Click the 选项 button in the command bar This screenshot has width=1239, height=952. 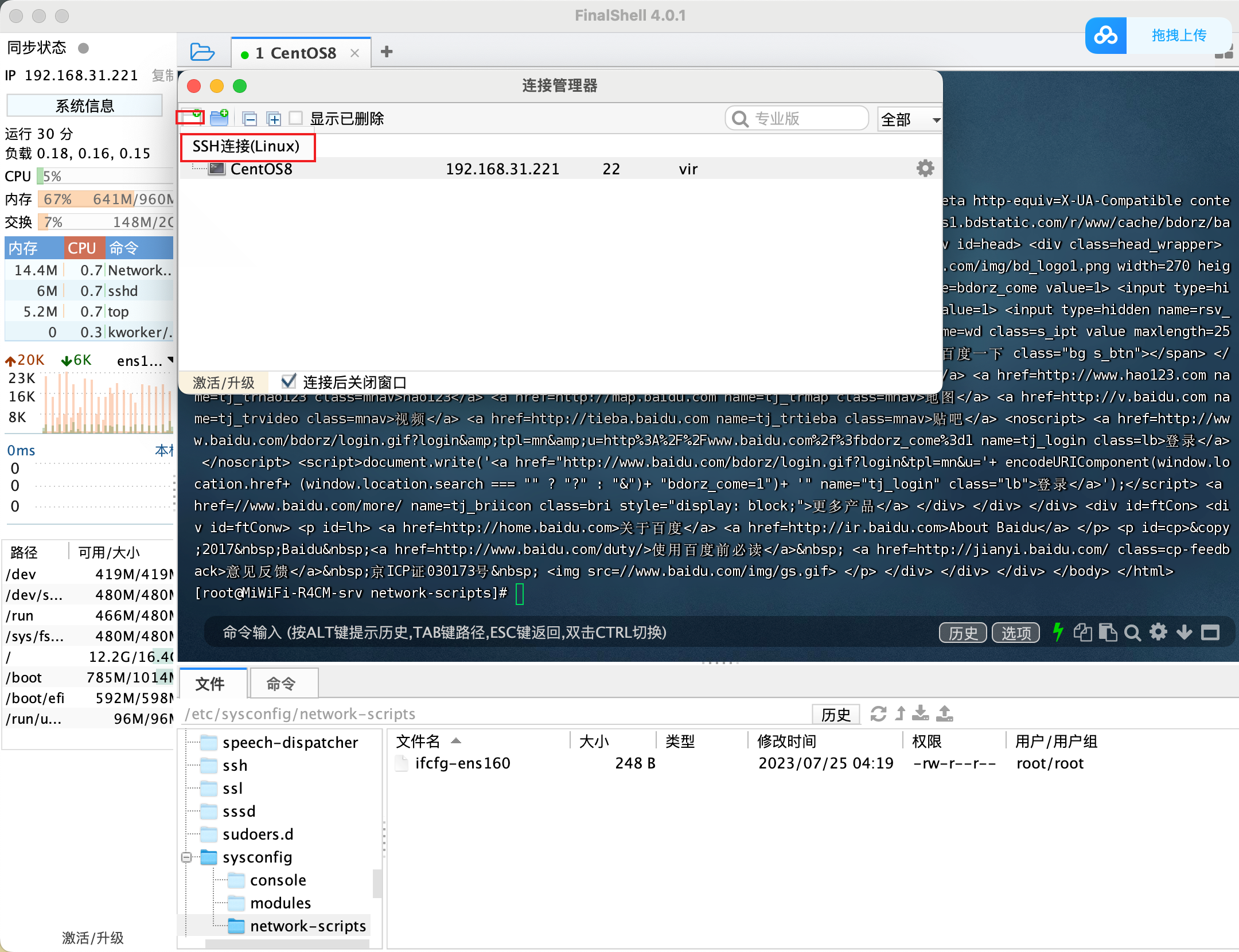tap(1015, 633)
